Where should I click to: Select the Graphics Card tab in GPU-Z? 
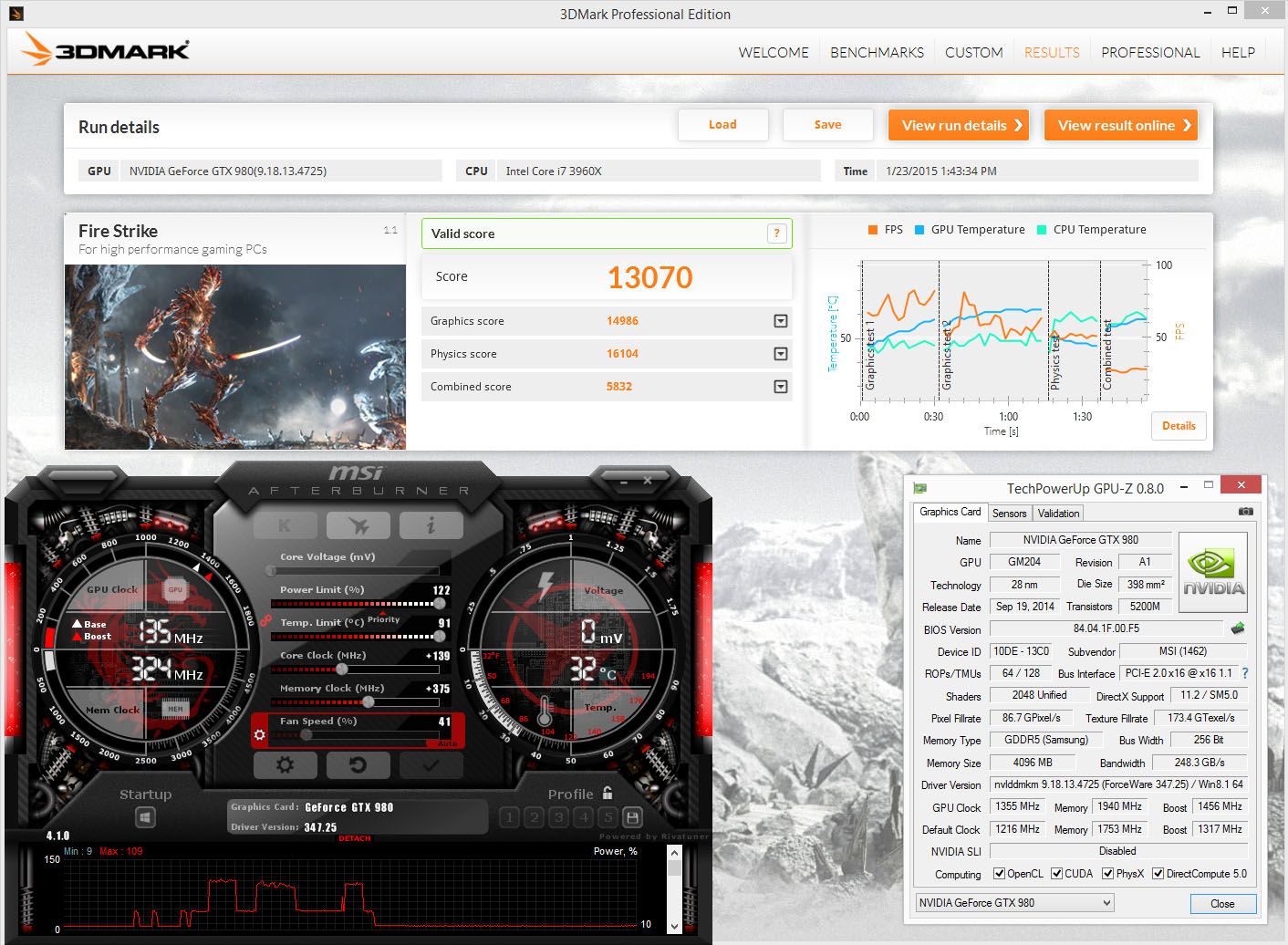coord(950,513)
